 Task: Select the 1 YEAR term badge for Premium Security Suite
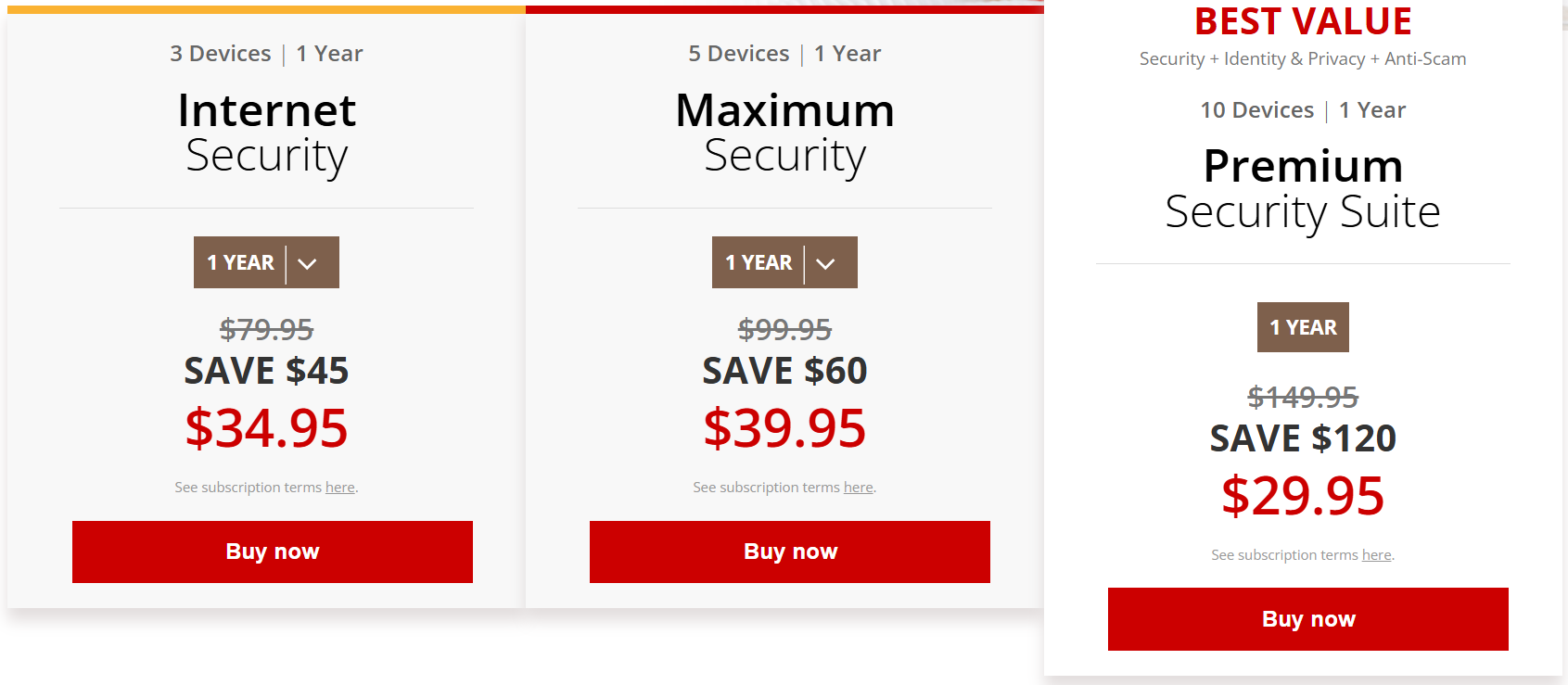click(x=1302, y=327)
